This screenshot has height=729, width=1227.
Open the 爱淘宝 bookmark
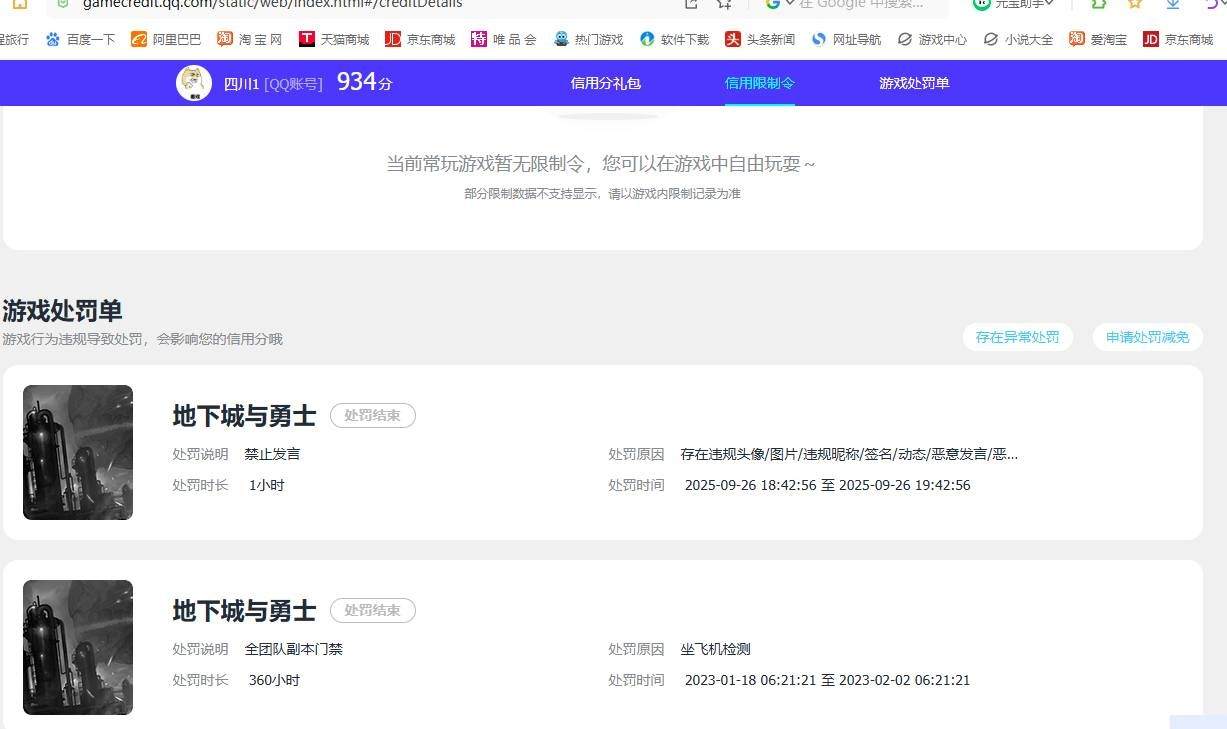point(1098,40)
